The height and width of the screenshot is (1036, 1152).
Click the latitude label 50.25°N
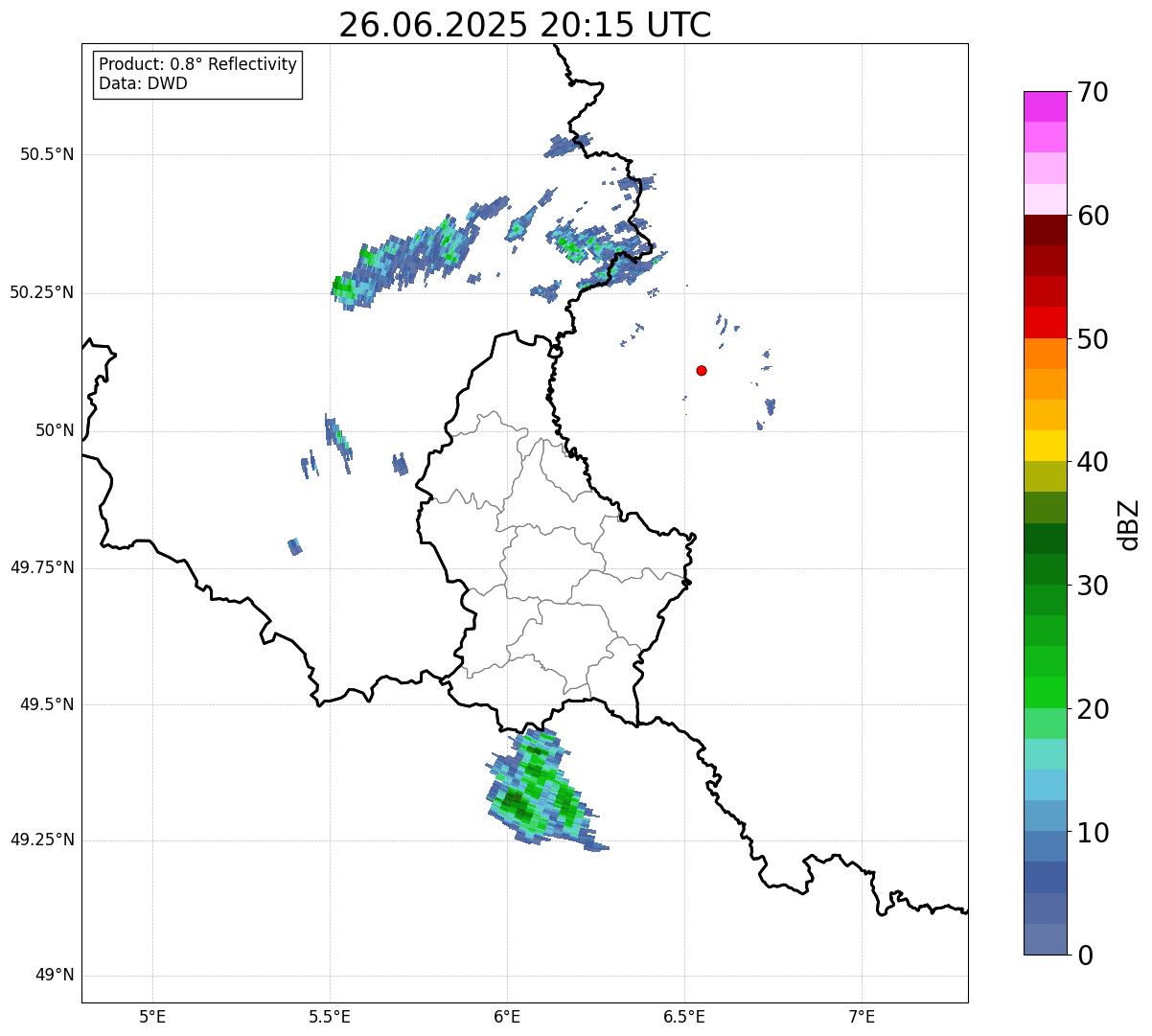(x=42, y=292)
